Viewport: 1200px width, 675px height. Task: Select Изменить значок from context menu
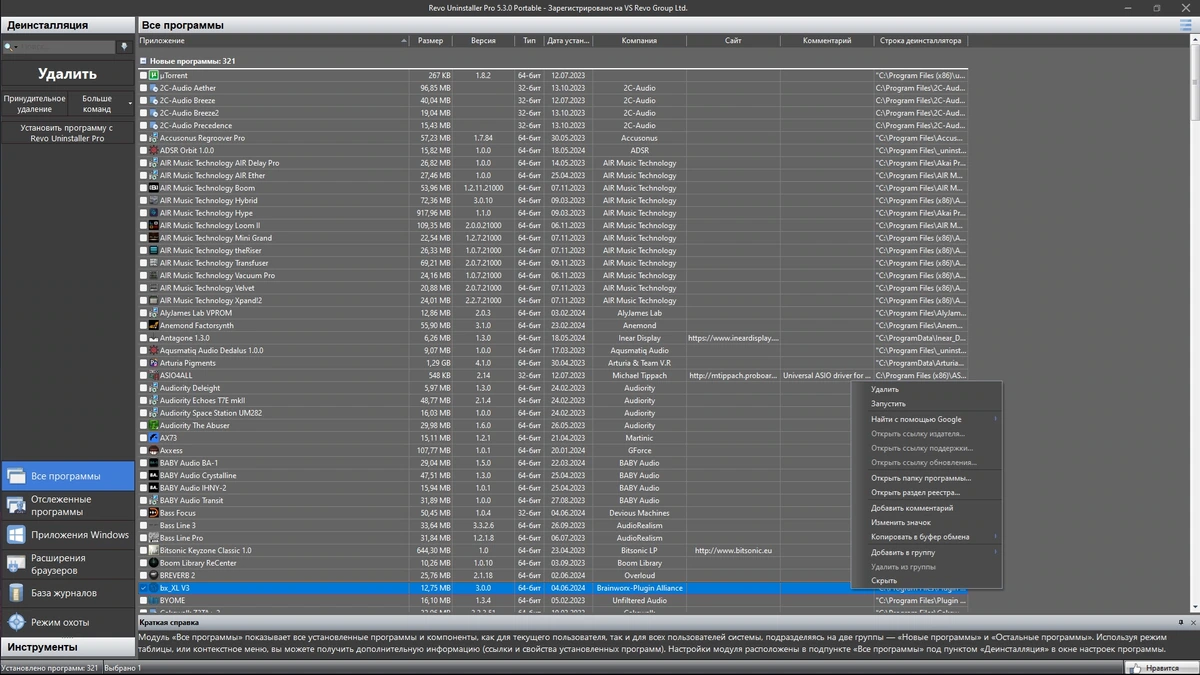coord(901,522)
